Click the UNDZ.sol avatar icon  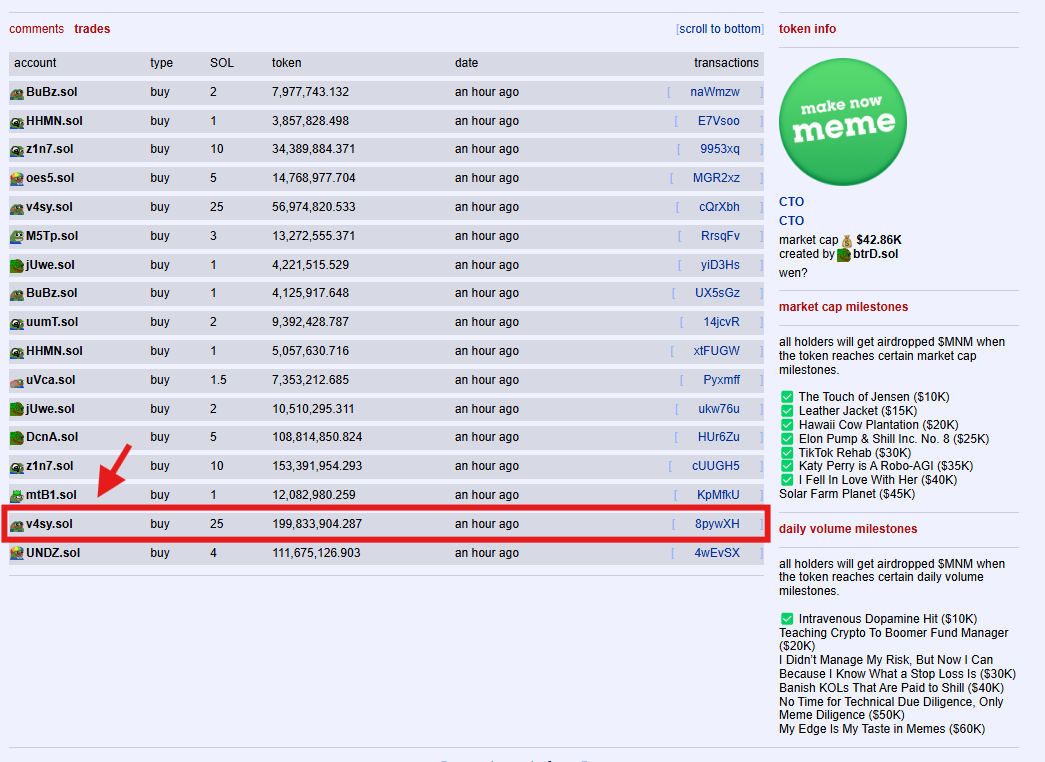17,554
